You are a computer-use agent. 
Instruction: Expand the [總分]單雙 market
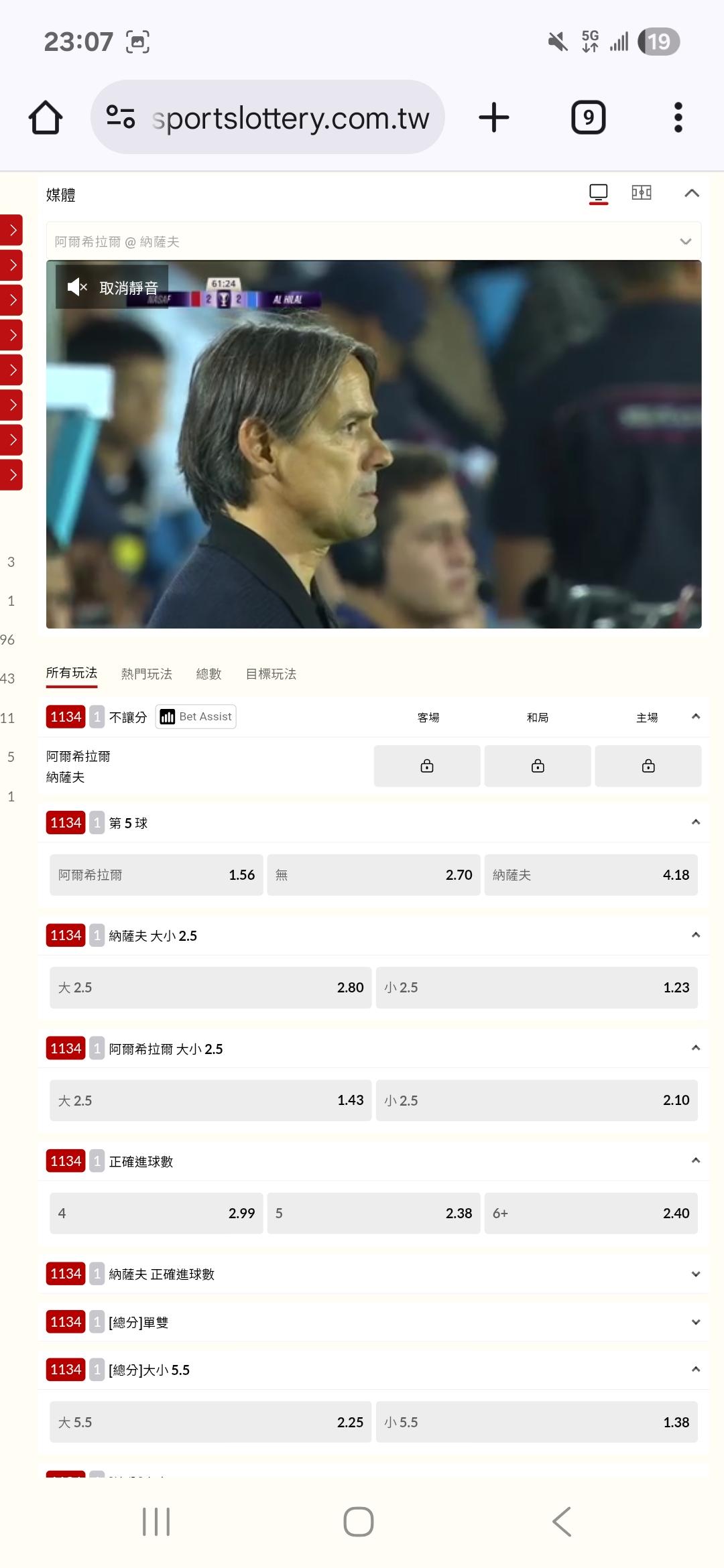click(373, 1322)
